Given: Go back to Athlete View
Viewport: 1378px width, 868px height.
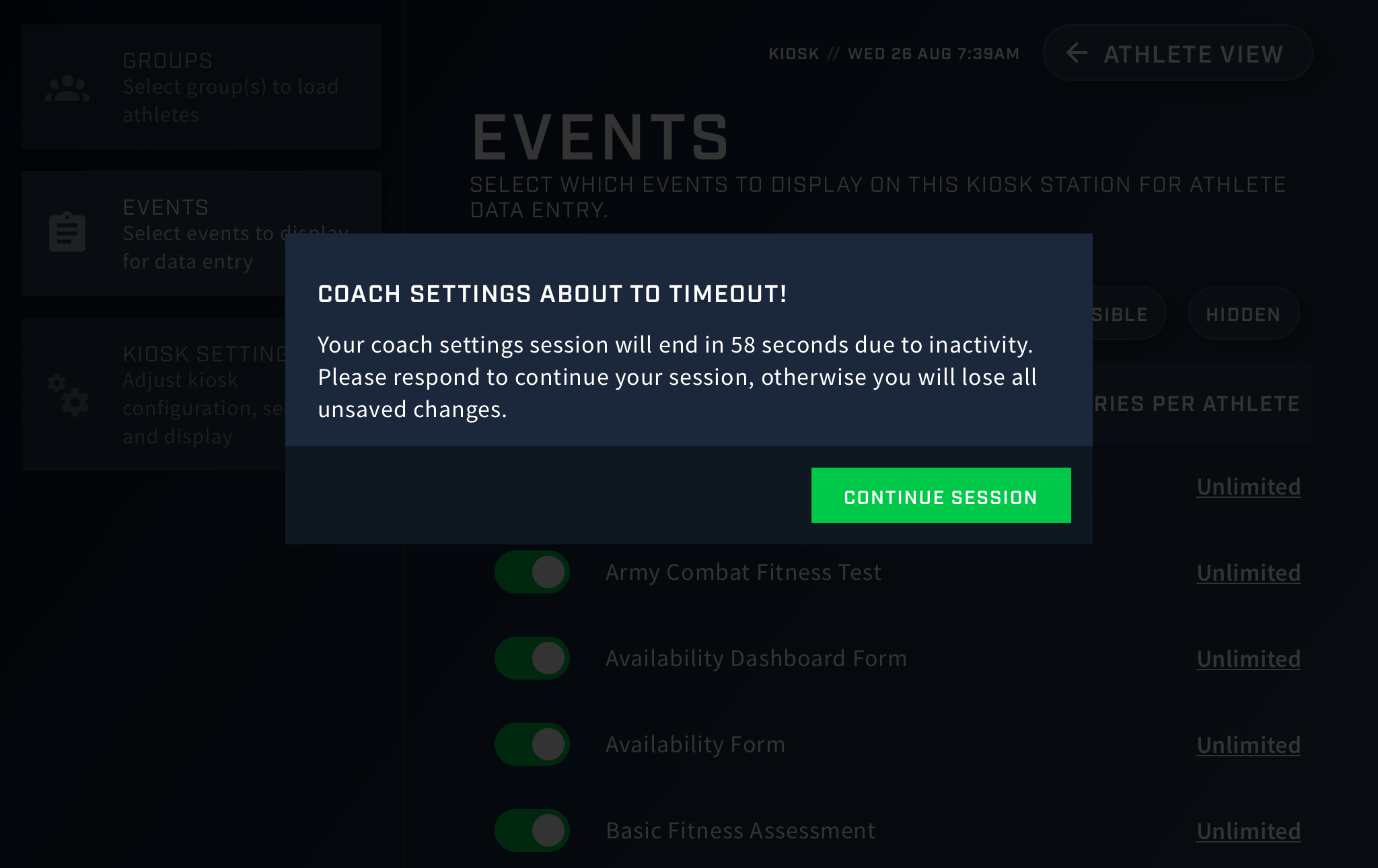Looking at the screenshot, I should tap(1177, 53).
